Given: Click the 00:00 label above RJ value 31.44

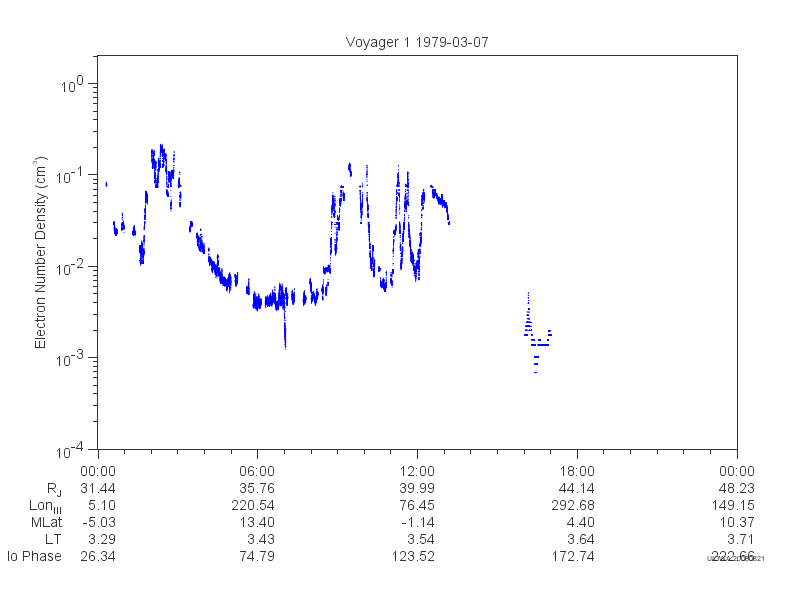Looking at the screenshot, I should click(98, 471).
